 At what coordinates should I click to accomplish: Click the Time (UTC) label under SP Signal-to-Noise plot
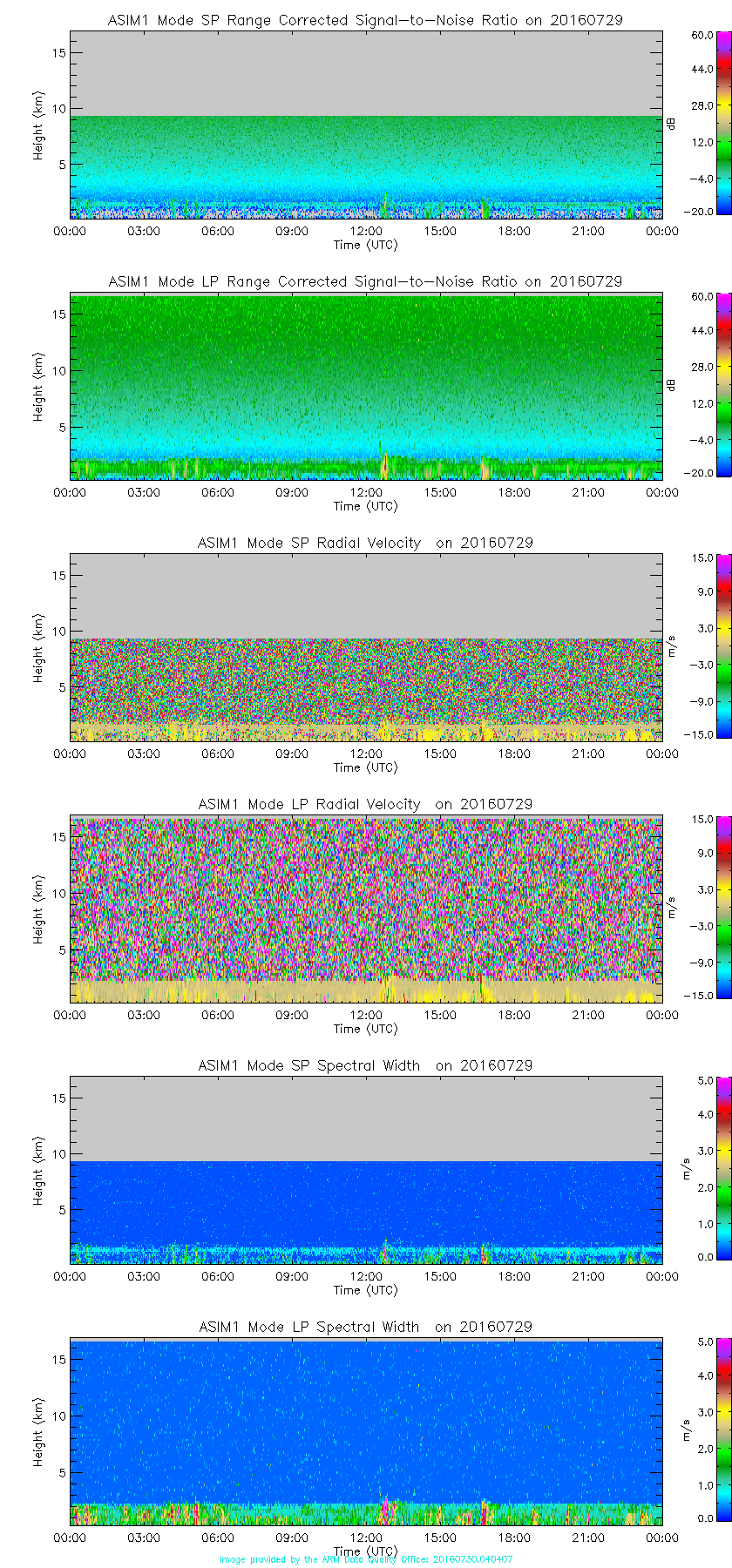point(365,245)
